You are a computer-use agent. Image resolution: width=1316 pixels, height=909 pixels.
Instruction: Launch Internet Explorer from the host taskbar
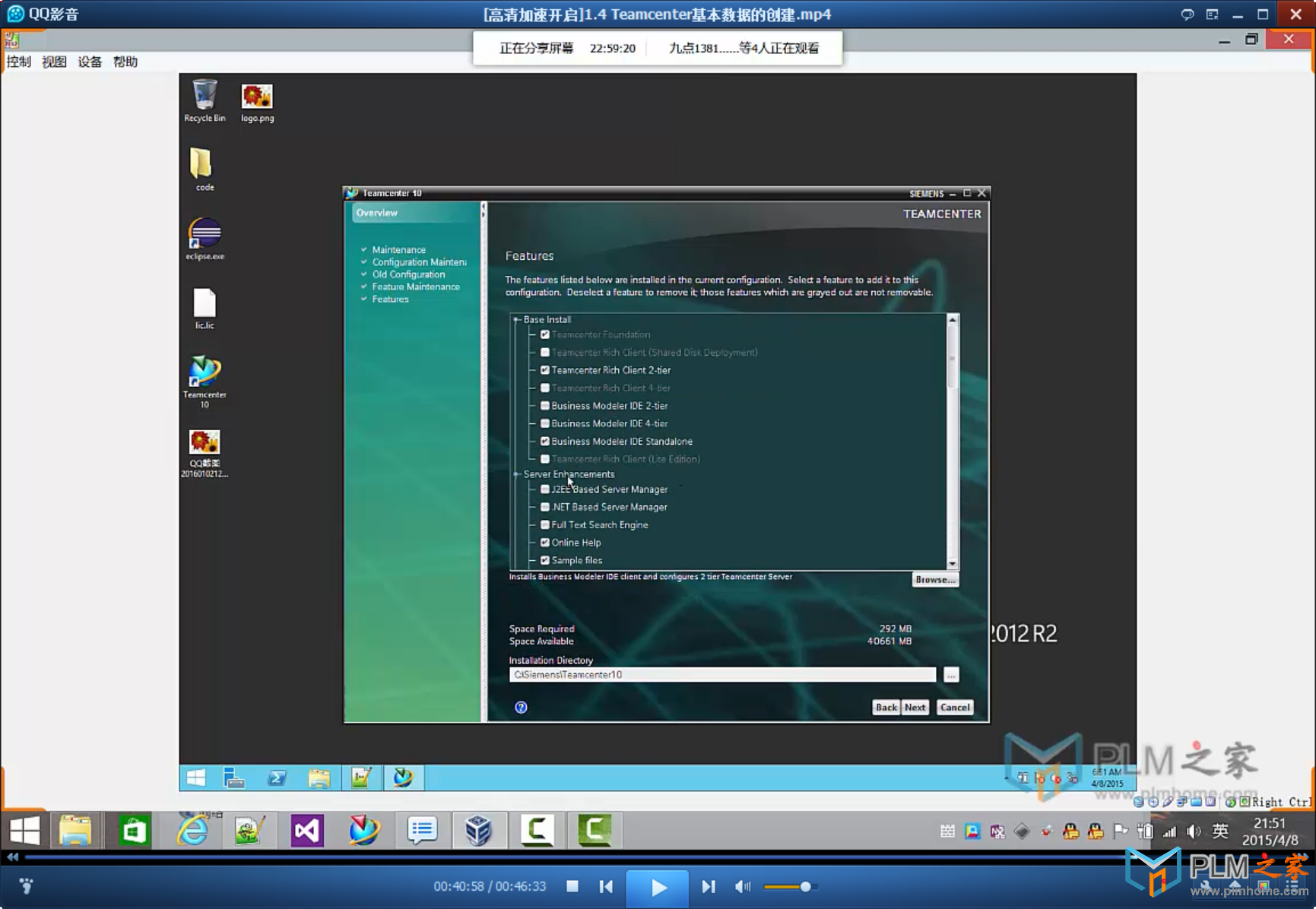pyautogui.click(x=192, y=830)
